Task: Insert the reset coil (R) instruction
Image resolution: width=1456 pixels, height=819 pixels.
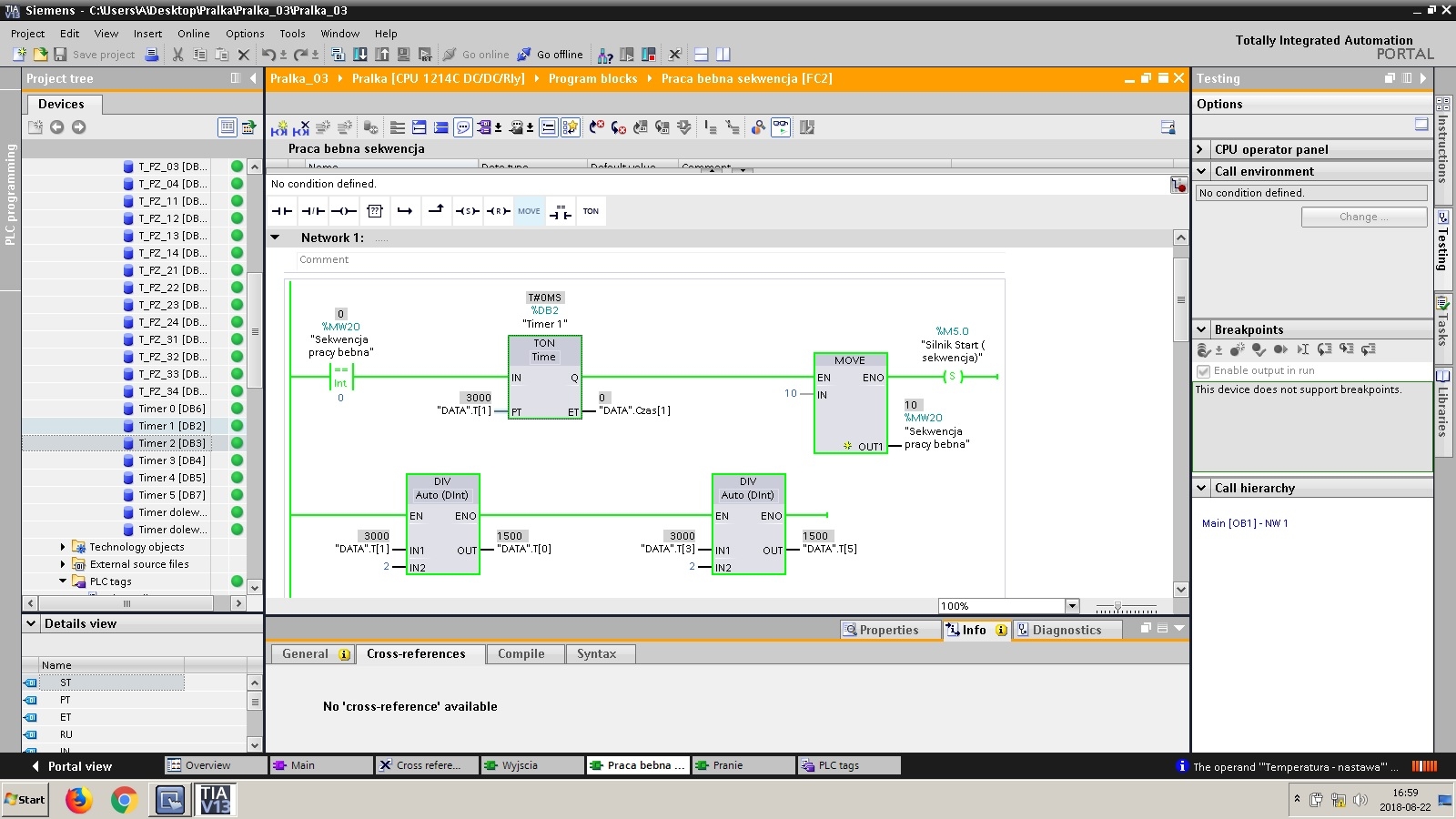Action: point(498,211)
